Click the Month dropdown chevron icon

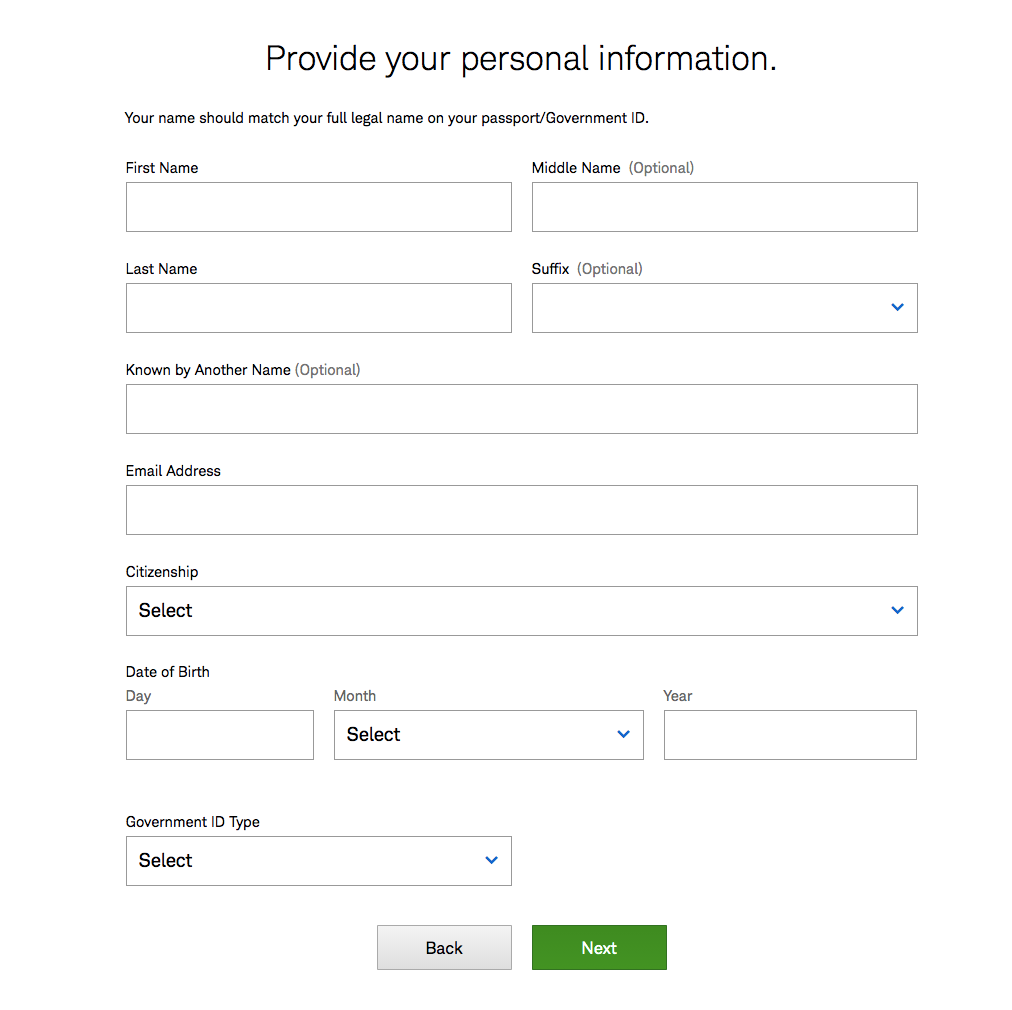(x=623, y=734)
